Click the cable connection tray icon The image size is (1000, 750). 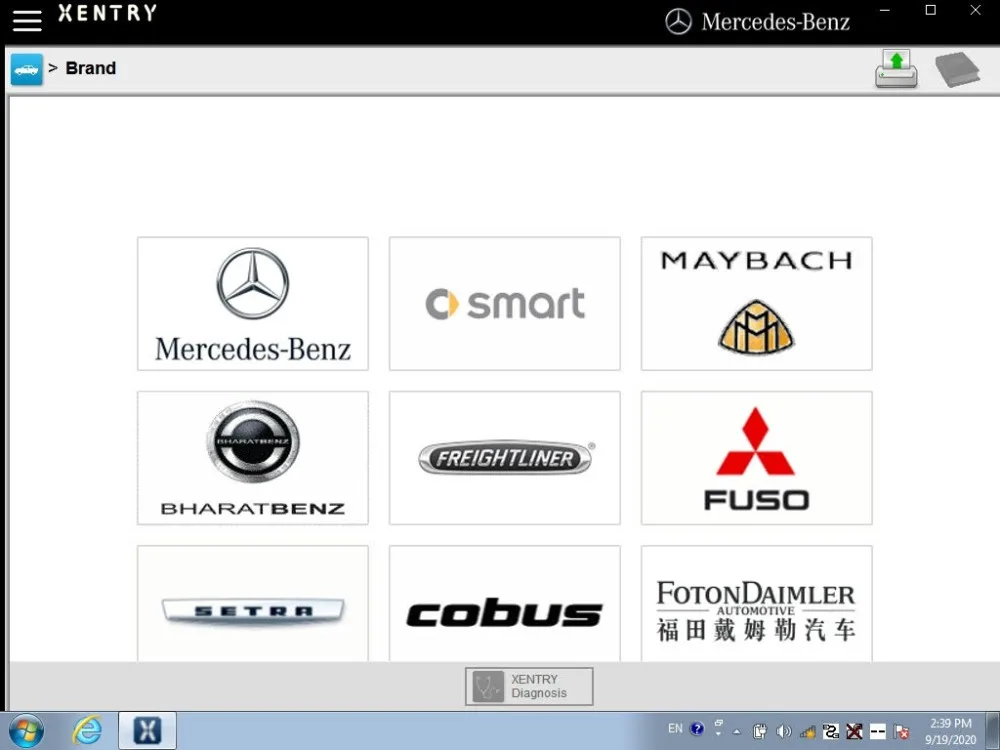pos(831,732)
